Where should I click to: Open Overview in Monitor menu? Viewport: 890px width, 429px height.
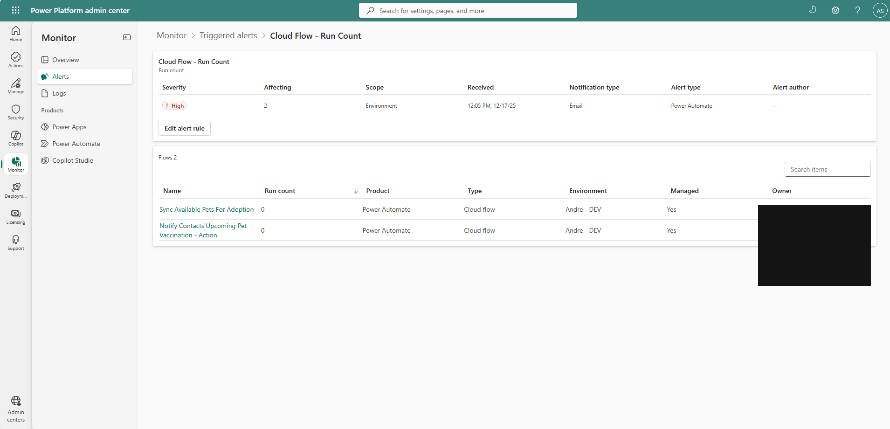click(x=85, y=60)
